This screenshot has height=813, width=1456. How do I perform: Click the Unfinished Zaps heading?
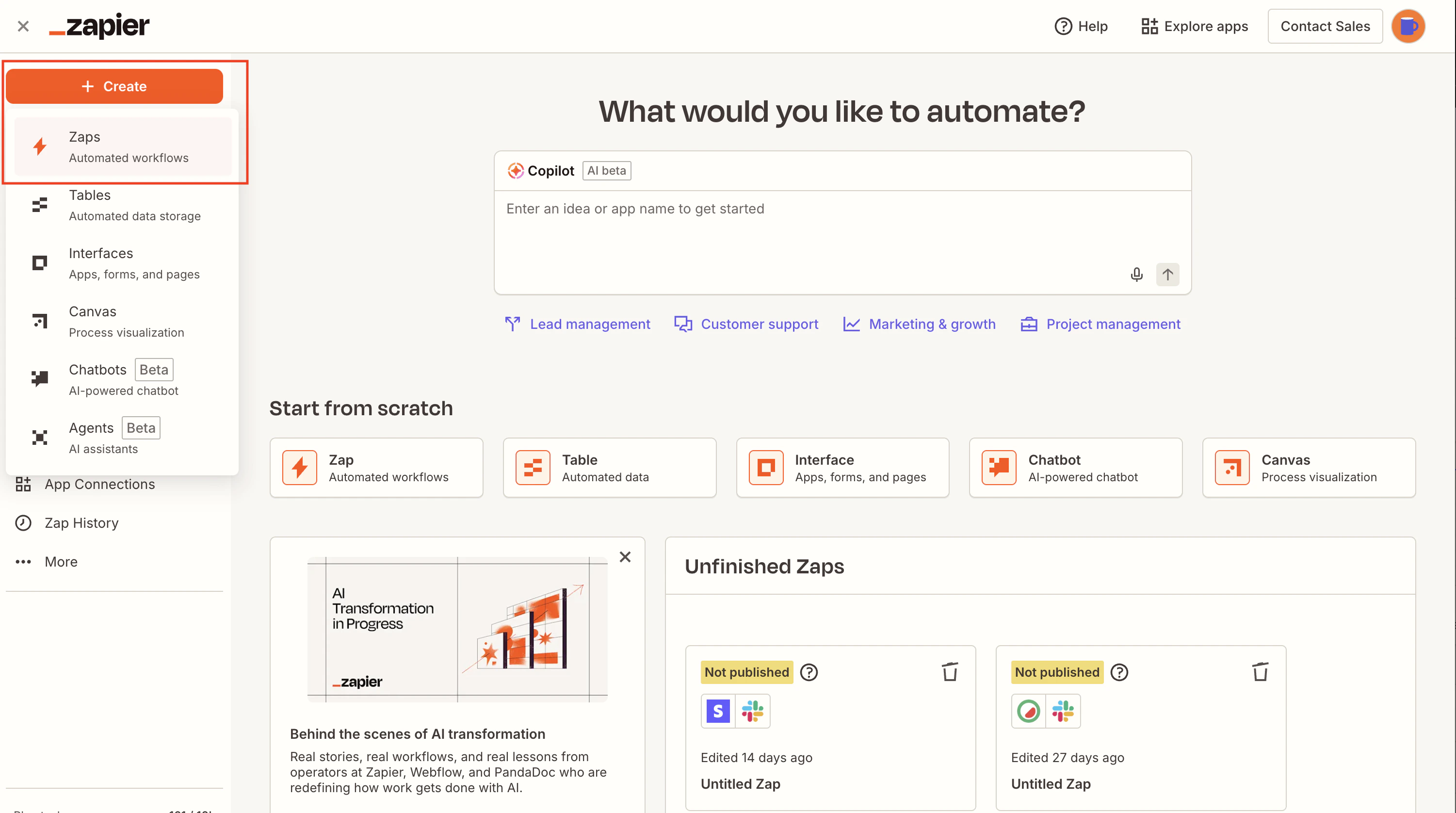pos(764,566)
